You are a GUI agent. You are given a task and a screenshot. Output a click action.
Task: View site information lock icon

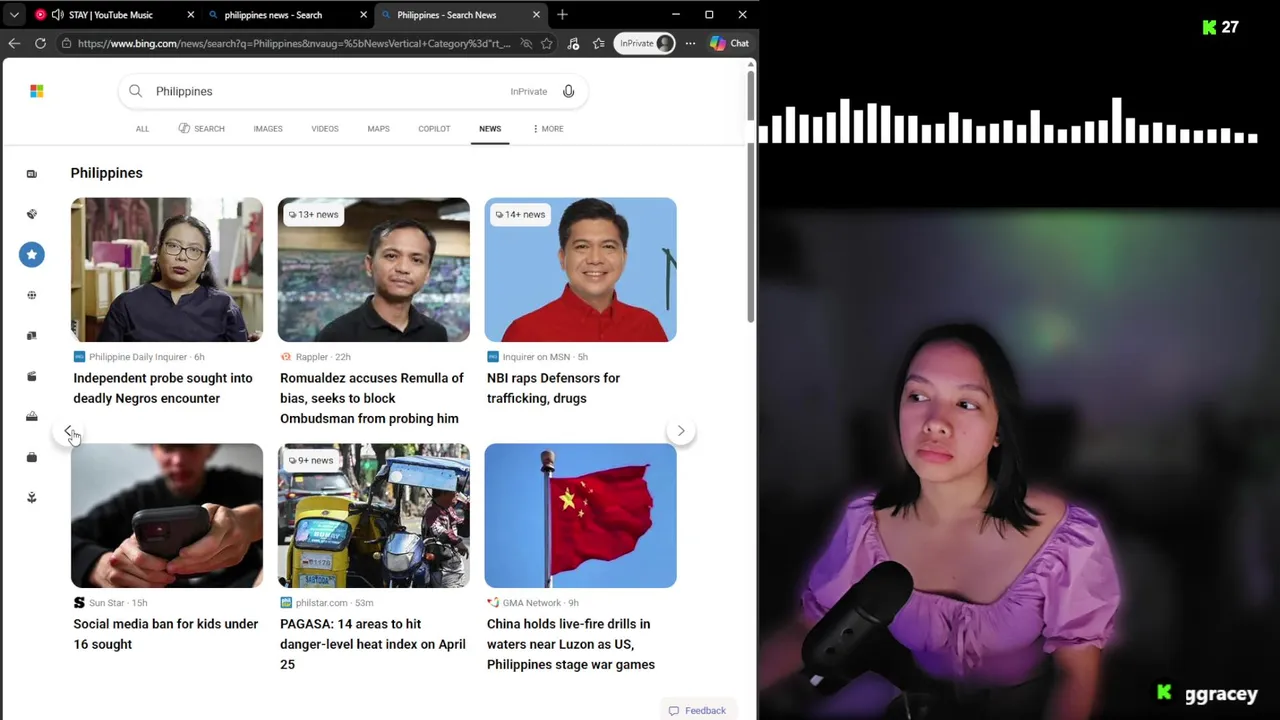click(x=66, y=43)
